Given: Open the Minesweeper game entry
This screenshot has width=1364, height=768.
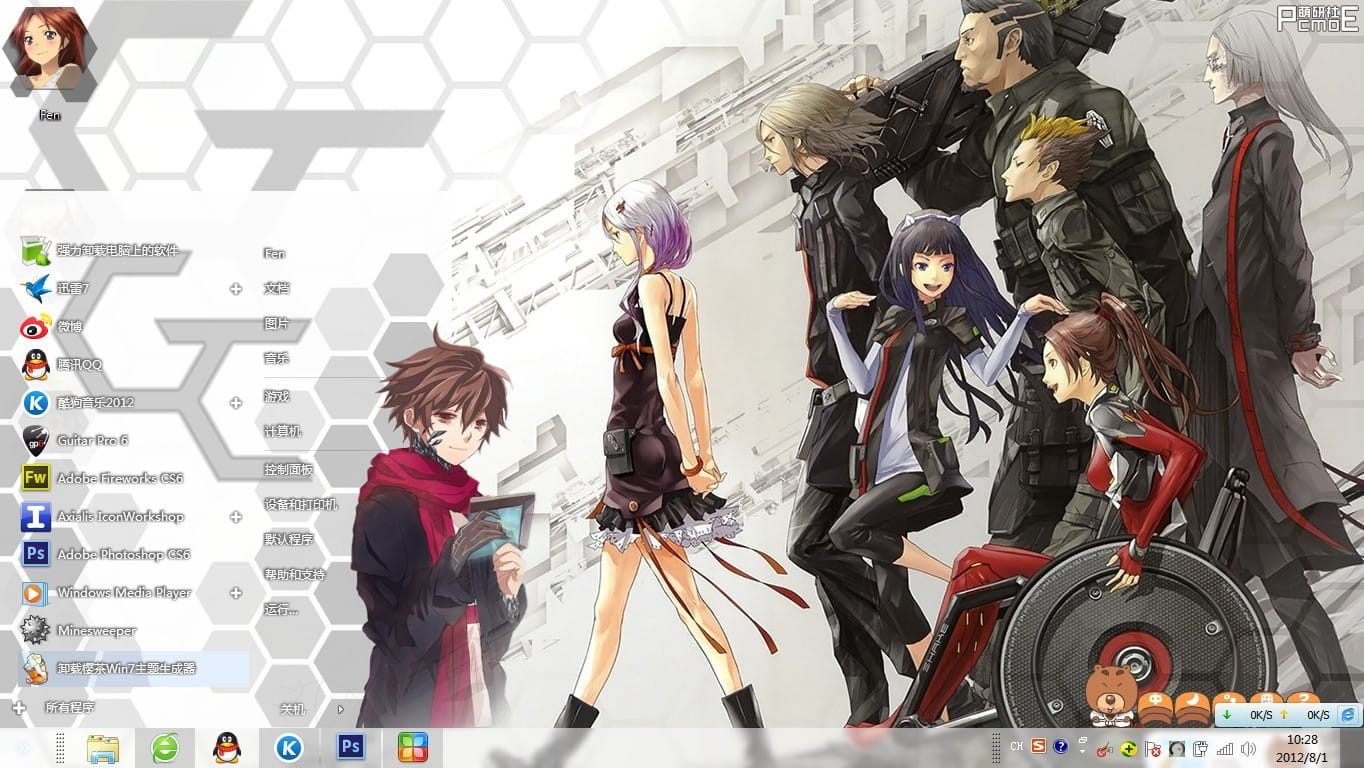Looking at the screenshot, I should click(x=96, y=630).
